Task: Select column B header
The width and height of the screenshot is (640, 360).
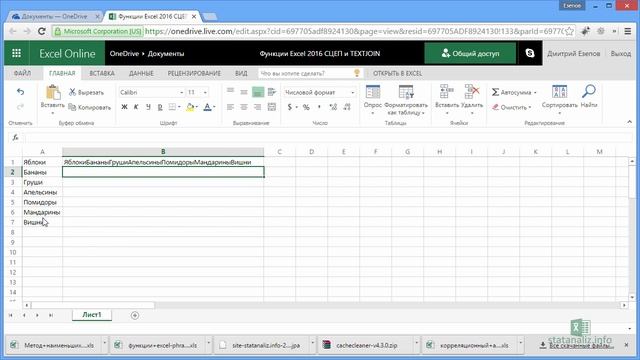Action: pyautogui.click(x=163, y=151)
